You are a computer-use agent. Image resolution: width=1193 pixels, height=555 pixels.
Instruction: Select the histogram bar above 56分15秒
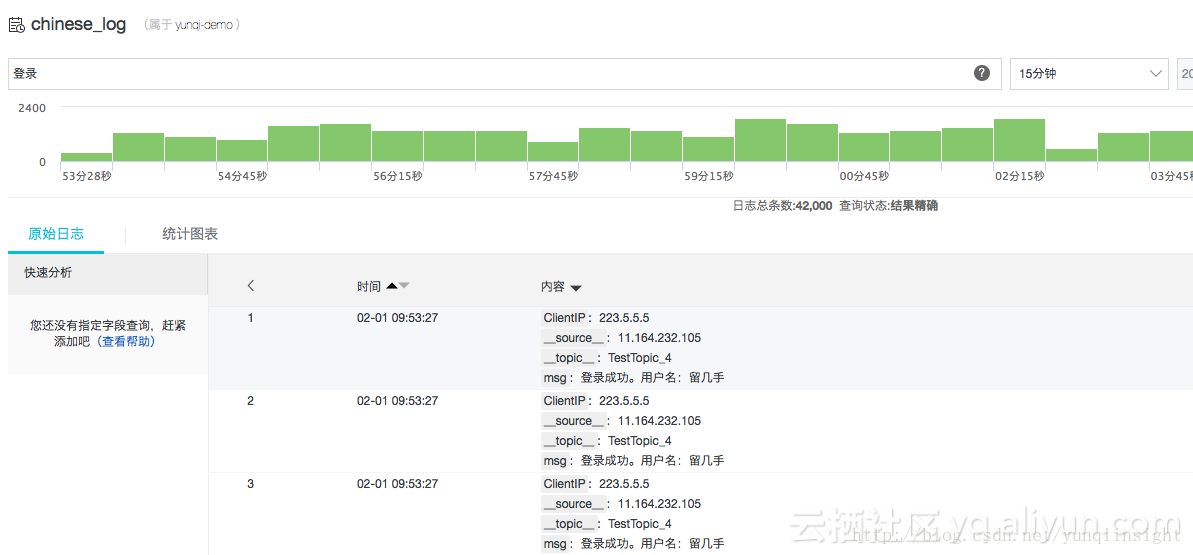tap(397, 146)
